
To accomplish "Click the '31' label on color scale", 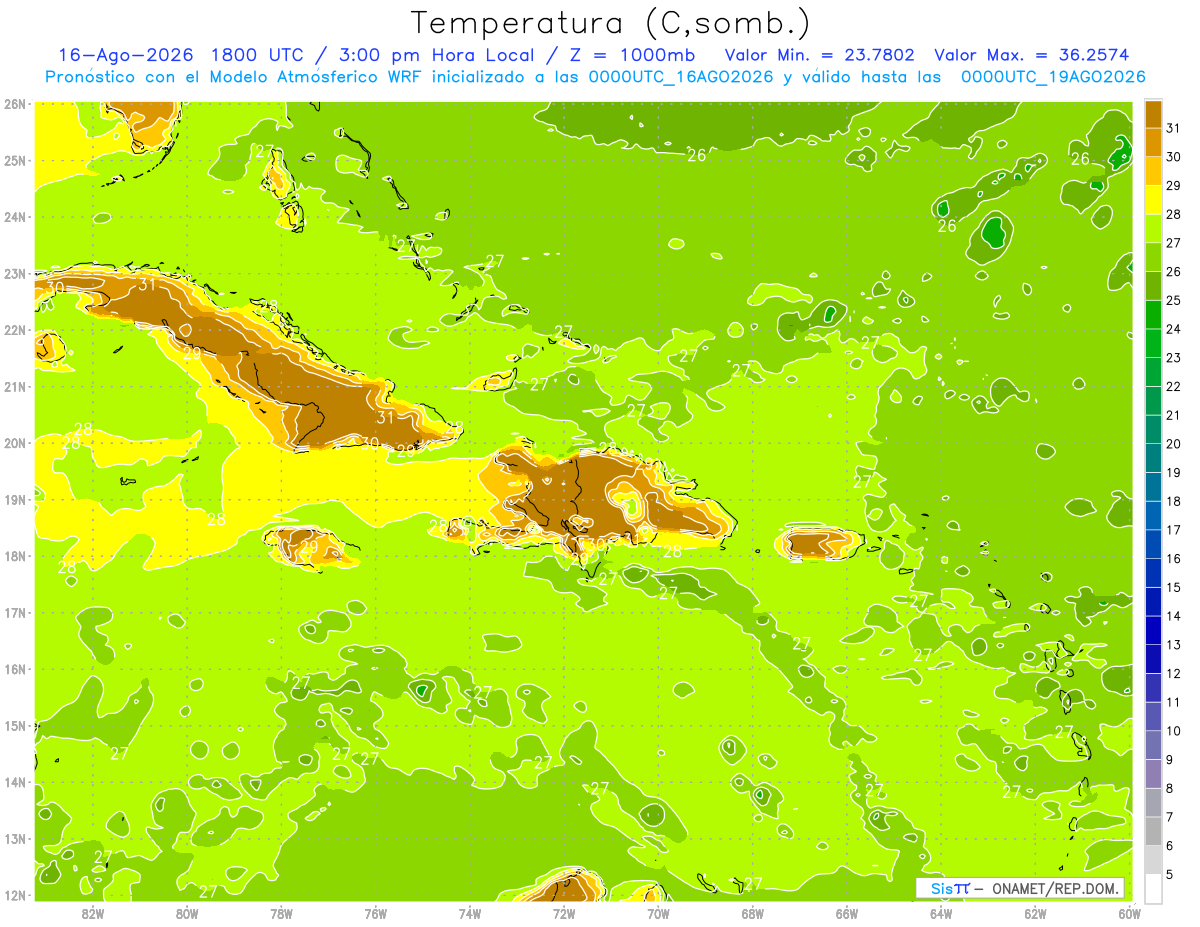I will (1174, 128).
